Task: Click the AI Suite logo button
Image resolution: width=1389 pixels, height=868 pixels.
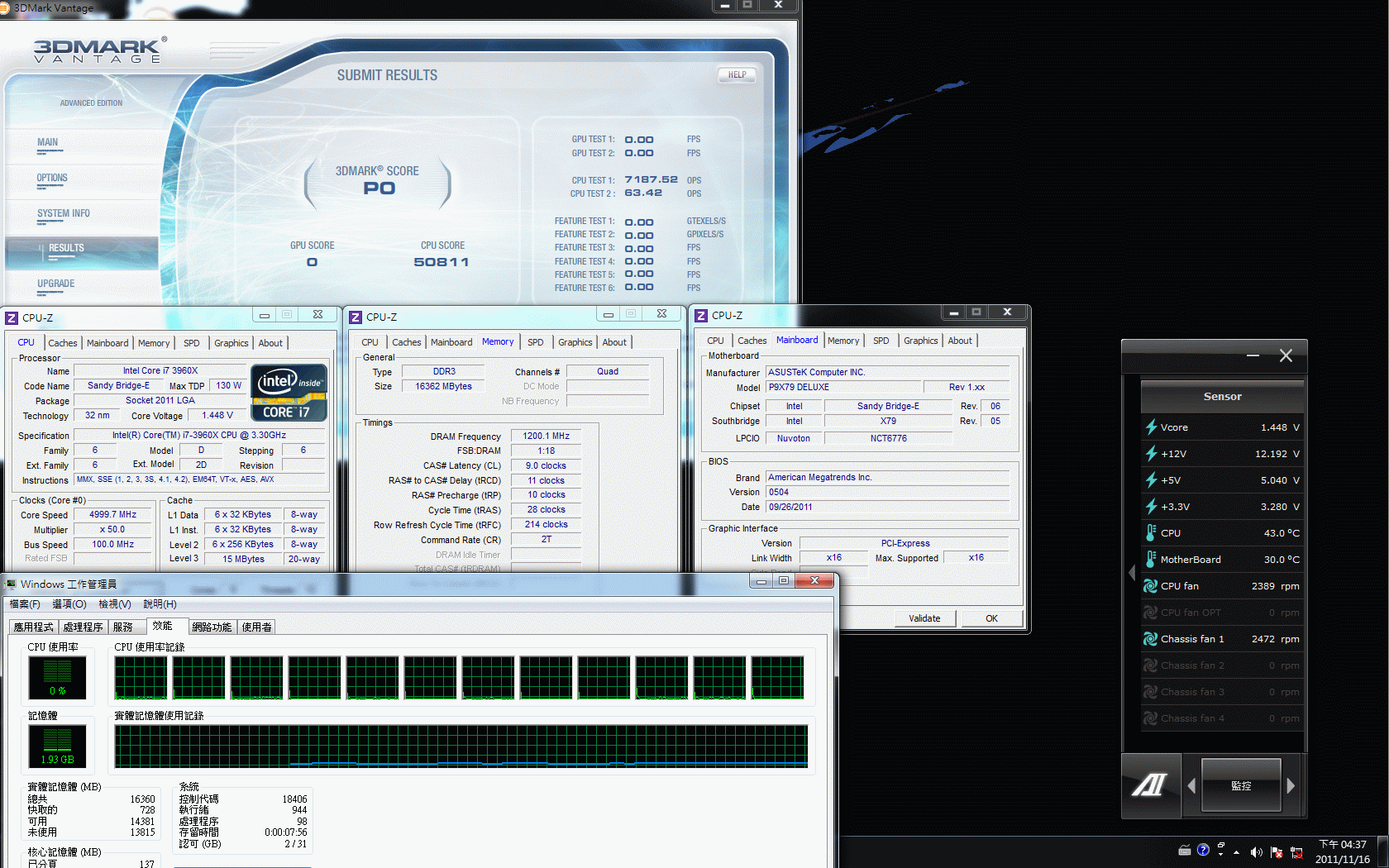Action: tap(1149, 785)
